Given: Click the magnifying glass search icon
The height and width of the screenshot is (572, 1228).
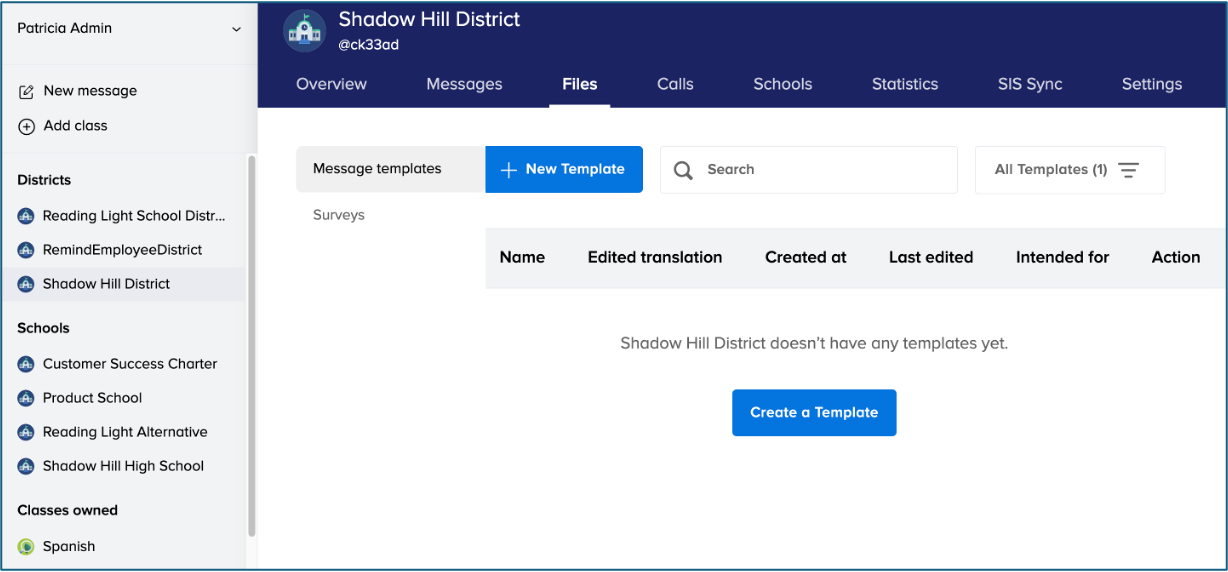Looking at the screenshot, I should coord(684,170).
